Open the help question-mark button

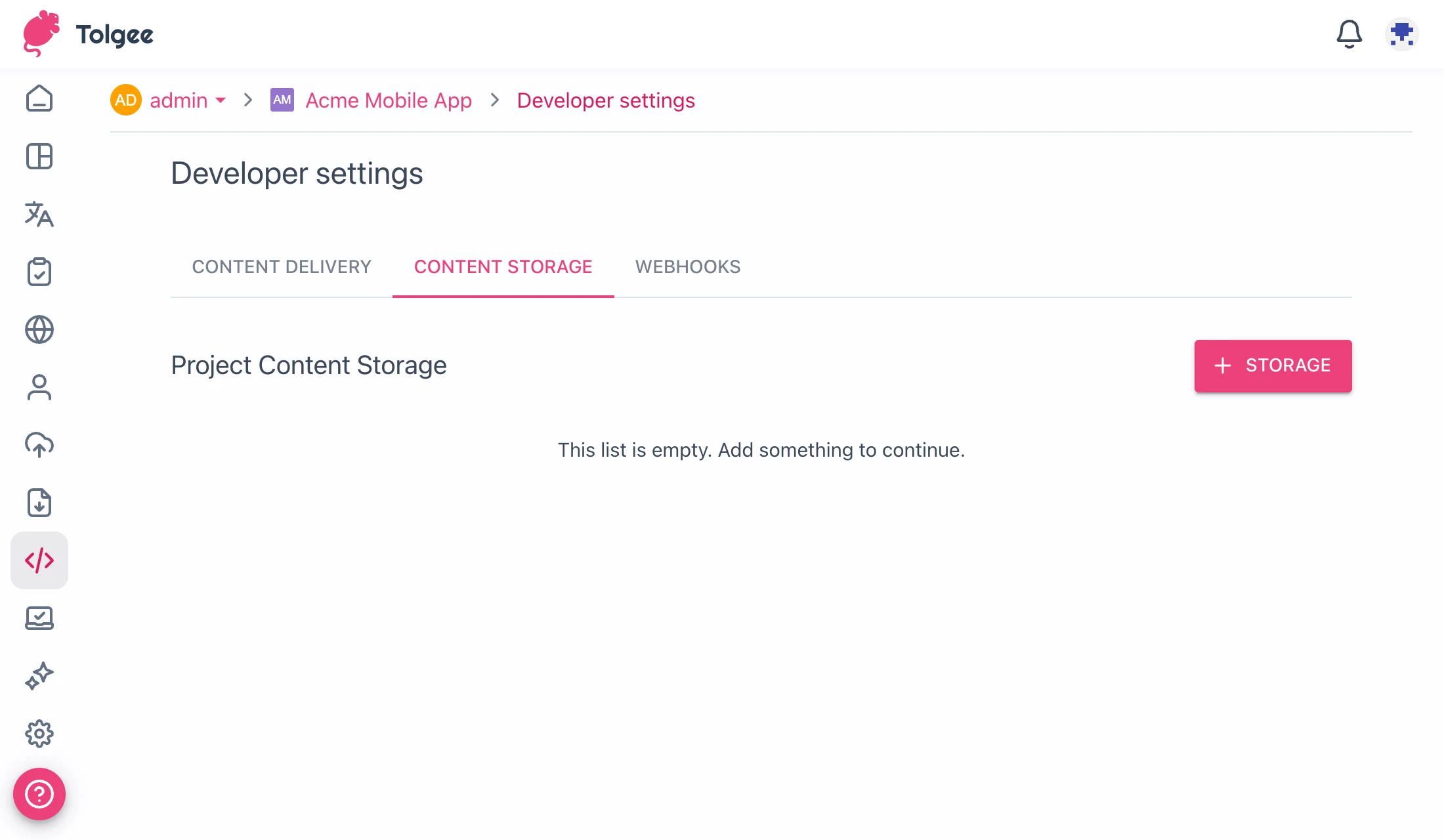[x=39, y=794]
